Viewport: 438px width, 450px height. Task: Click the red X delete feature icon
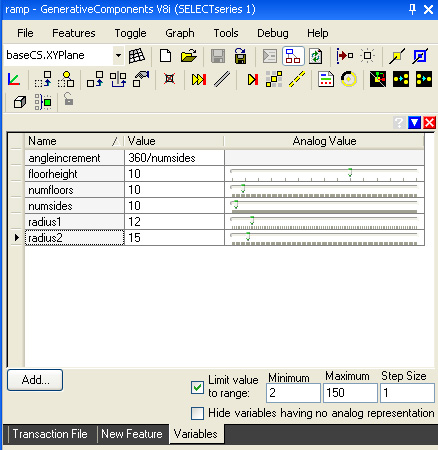point(169,79)
